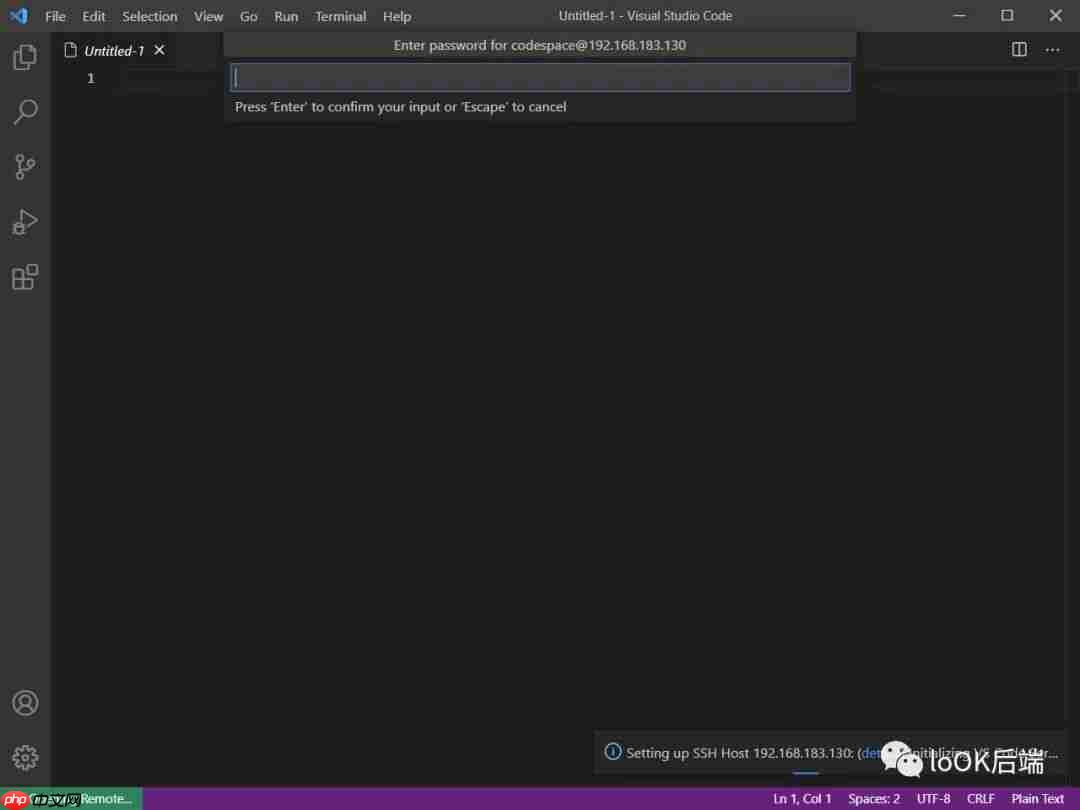Open the Run and Debug icon
This screenshot has width=1080, height=810.
pos(24,222)
